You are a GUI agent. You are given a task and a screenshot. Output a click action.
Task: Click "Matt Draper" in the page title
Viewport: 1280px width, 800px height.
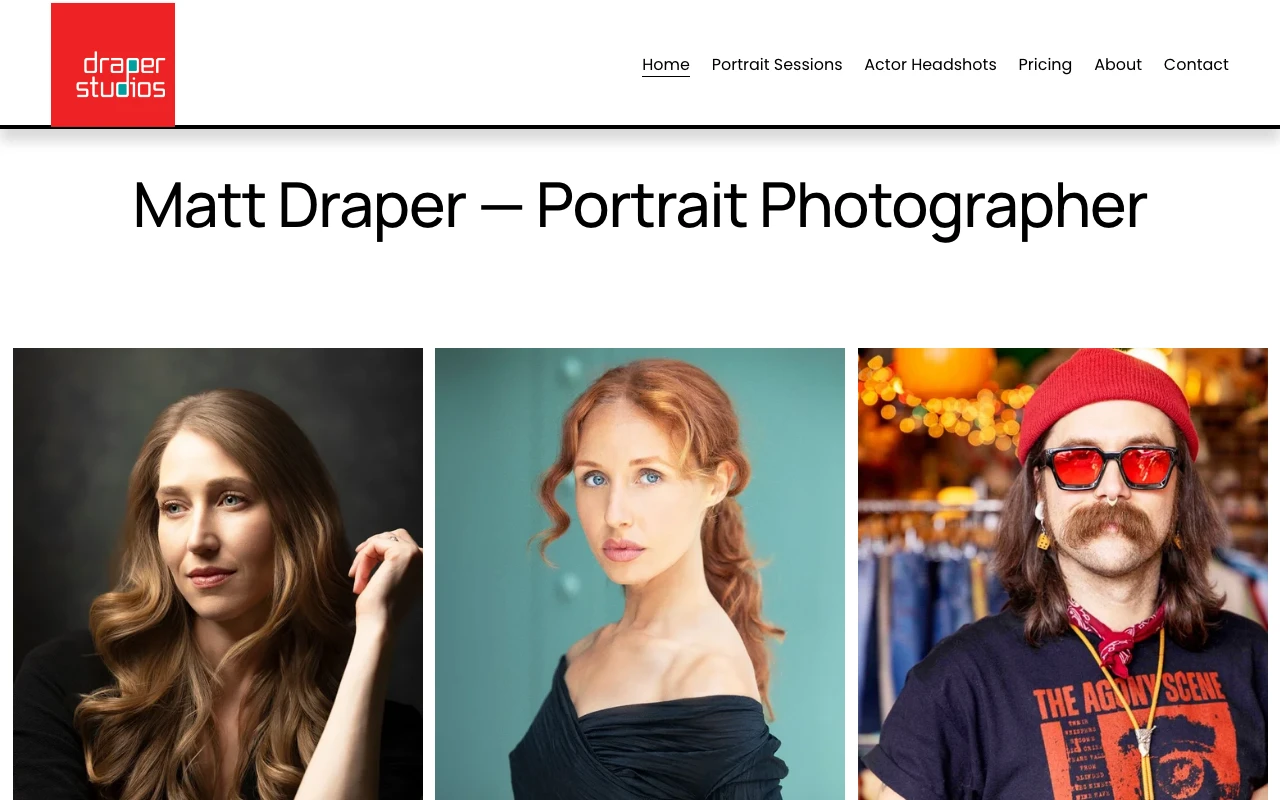pyautogui.click(x=299, y=206)
